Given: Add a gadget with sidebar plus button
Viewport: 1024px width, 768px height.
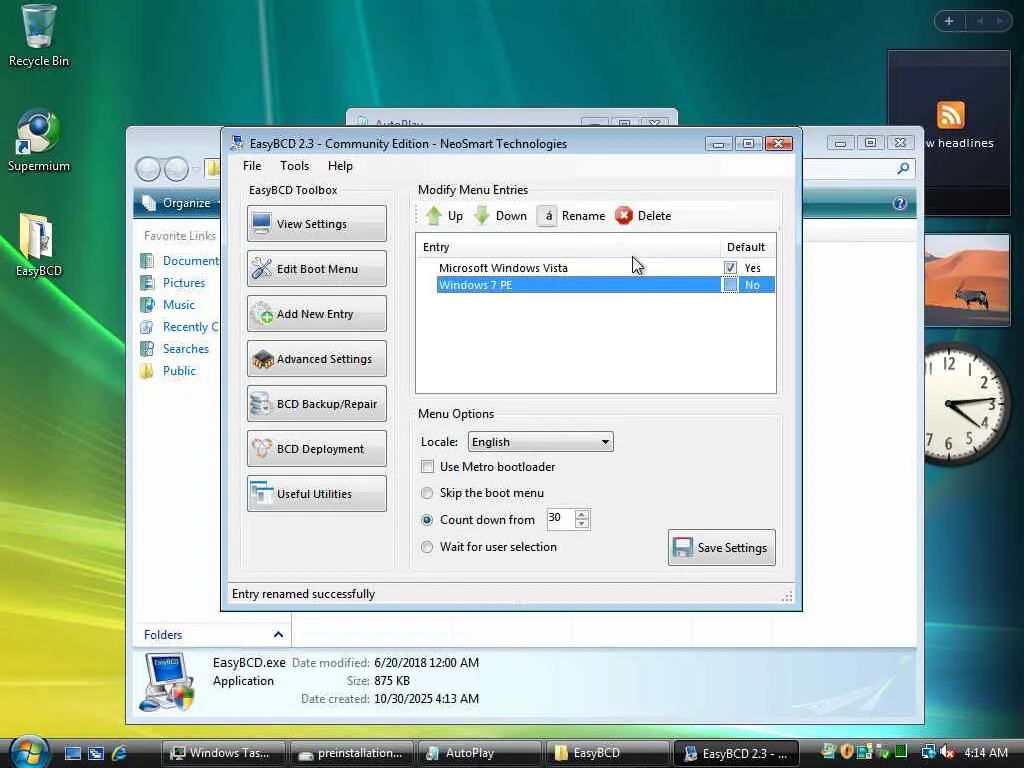Looking at the screenshot, I should point(949,22).
